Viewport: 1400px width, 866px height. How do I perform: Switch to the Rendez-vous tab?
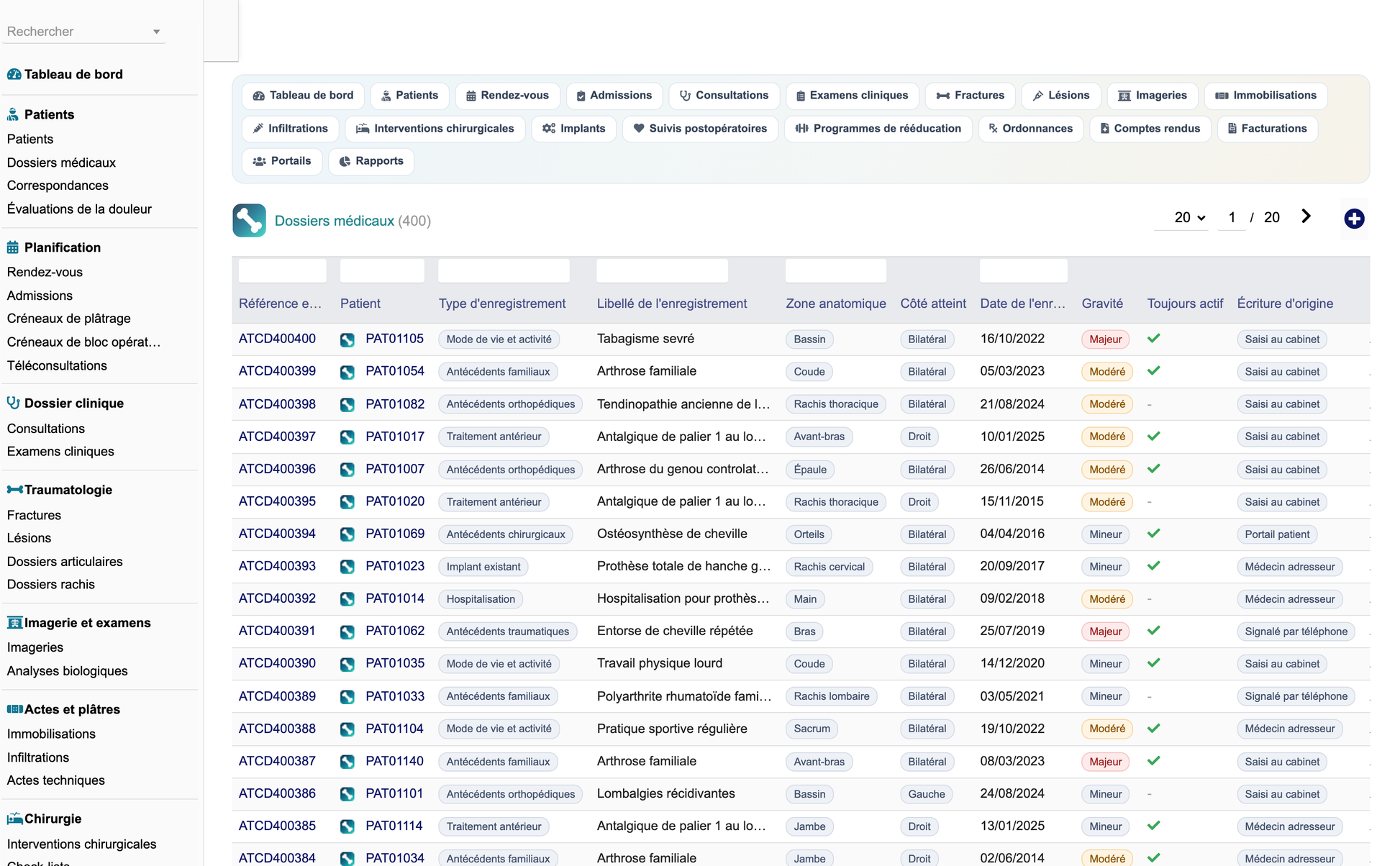coord(507,96)
